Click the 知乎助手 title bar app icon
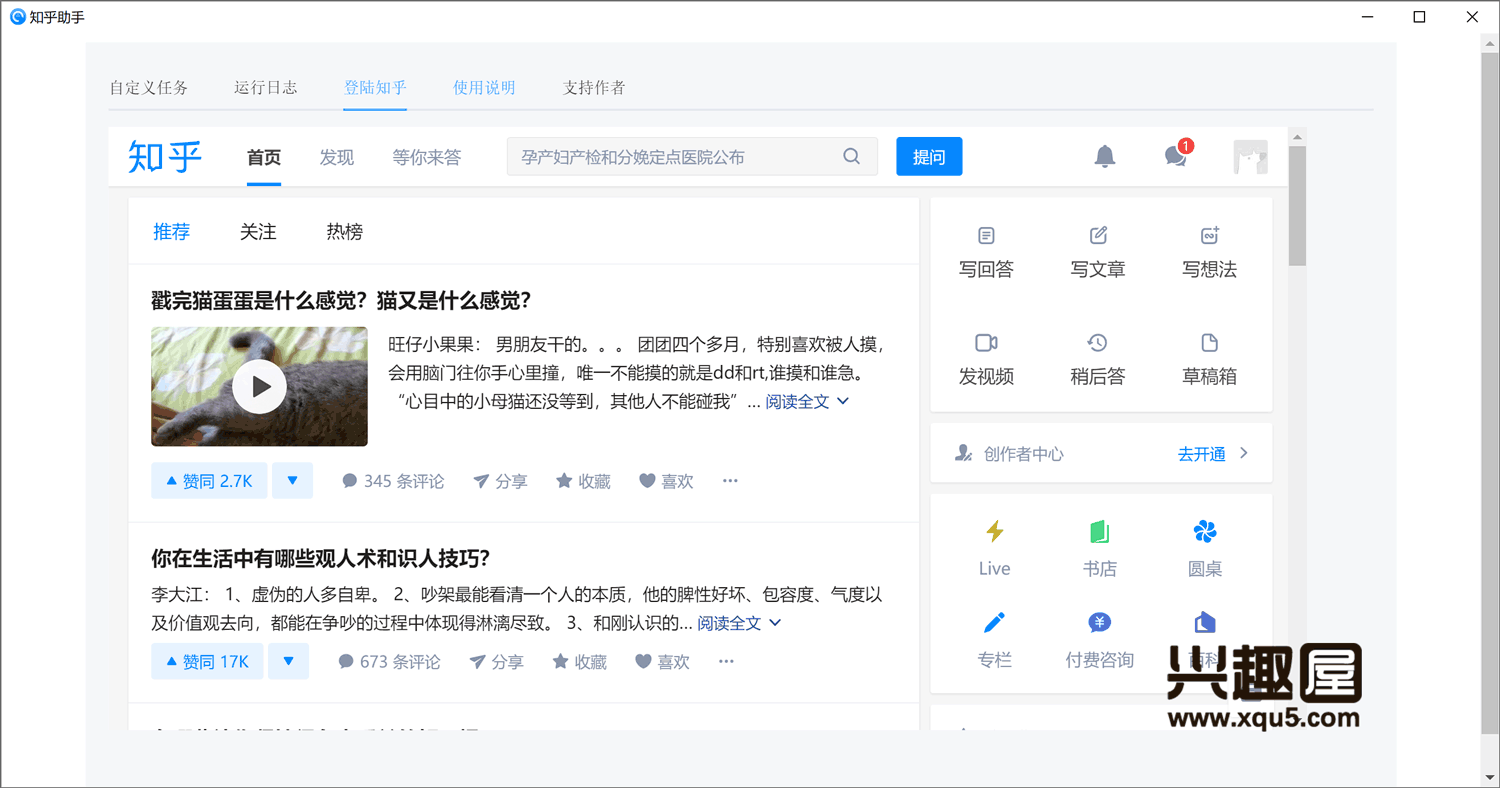Screen dimensions: 1500x788 (17, 17)
